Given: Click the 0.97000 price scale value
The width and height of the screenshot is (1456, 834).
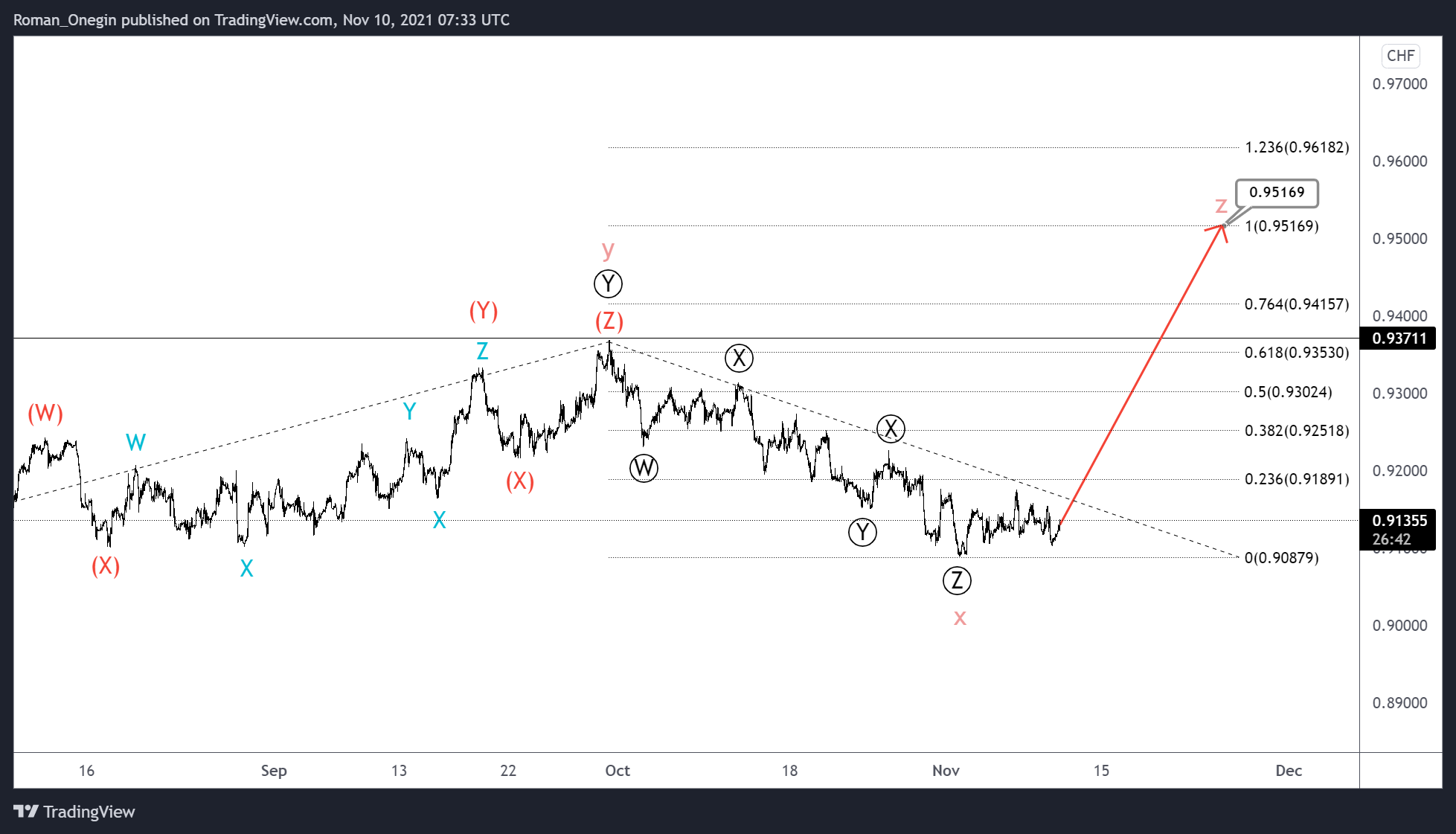Looking at the screenshot, I should 1399,84.
